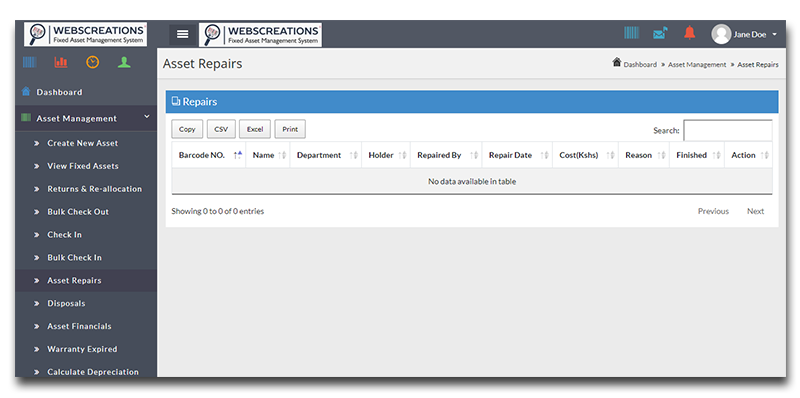Sort table by Cost(Kshs) column
The image size is (800, 398).
coord(585,155)
